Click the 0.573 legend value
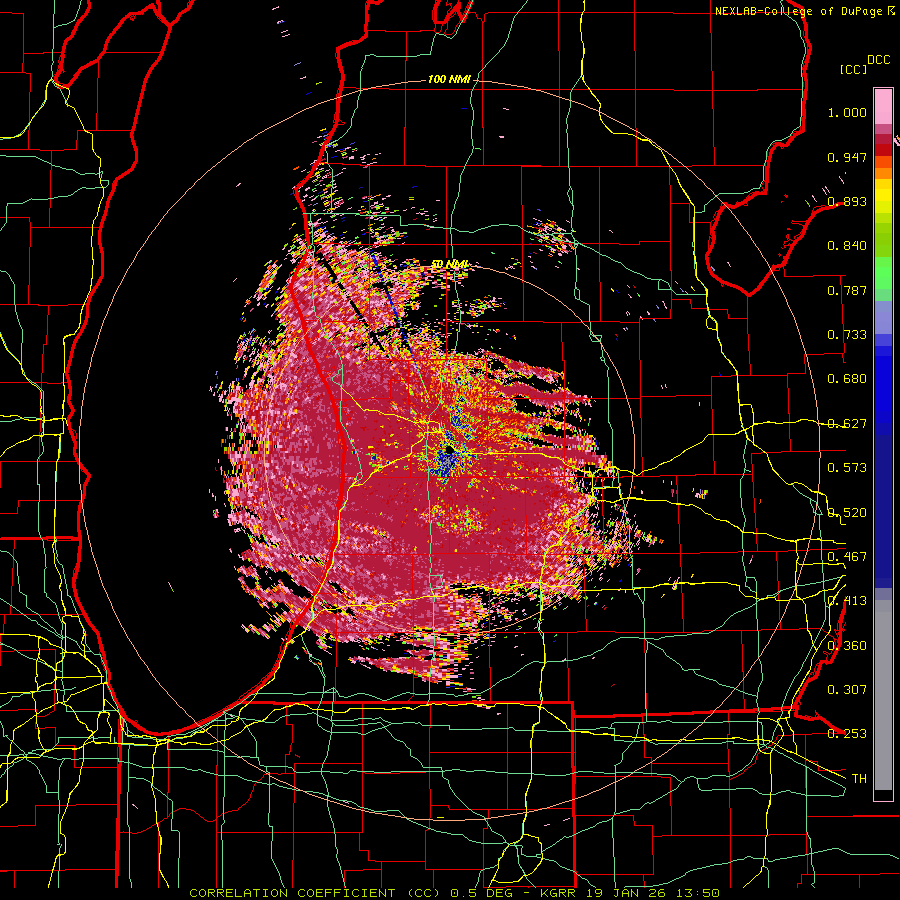The height and width of the screenshot is (900, 900). (x=847, y=468)
